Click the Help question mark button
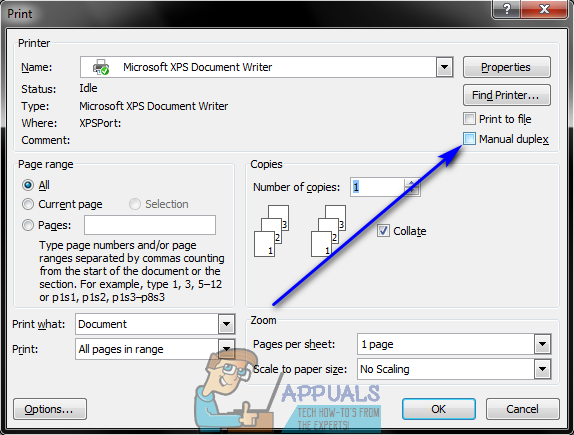The height and width of the screenshot is (435, 574). 507,9
